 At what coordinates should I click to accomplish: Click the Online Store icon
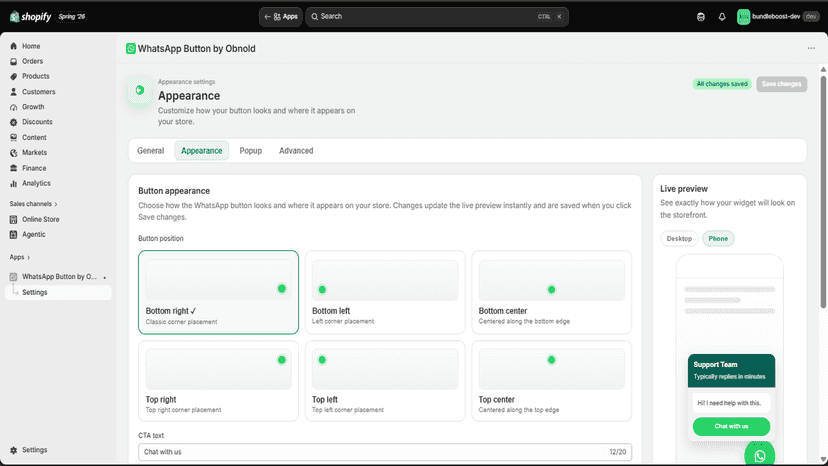(x=14, y=219)
